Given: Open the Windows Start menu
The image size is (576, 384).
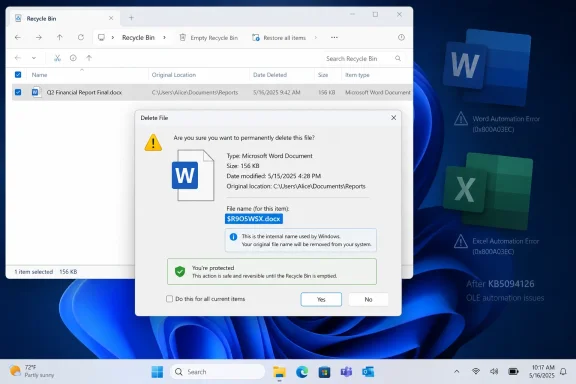Looking at the screenshot, I should (157, 372).
